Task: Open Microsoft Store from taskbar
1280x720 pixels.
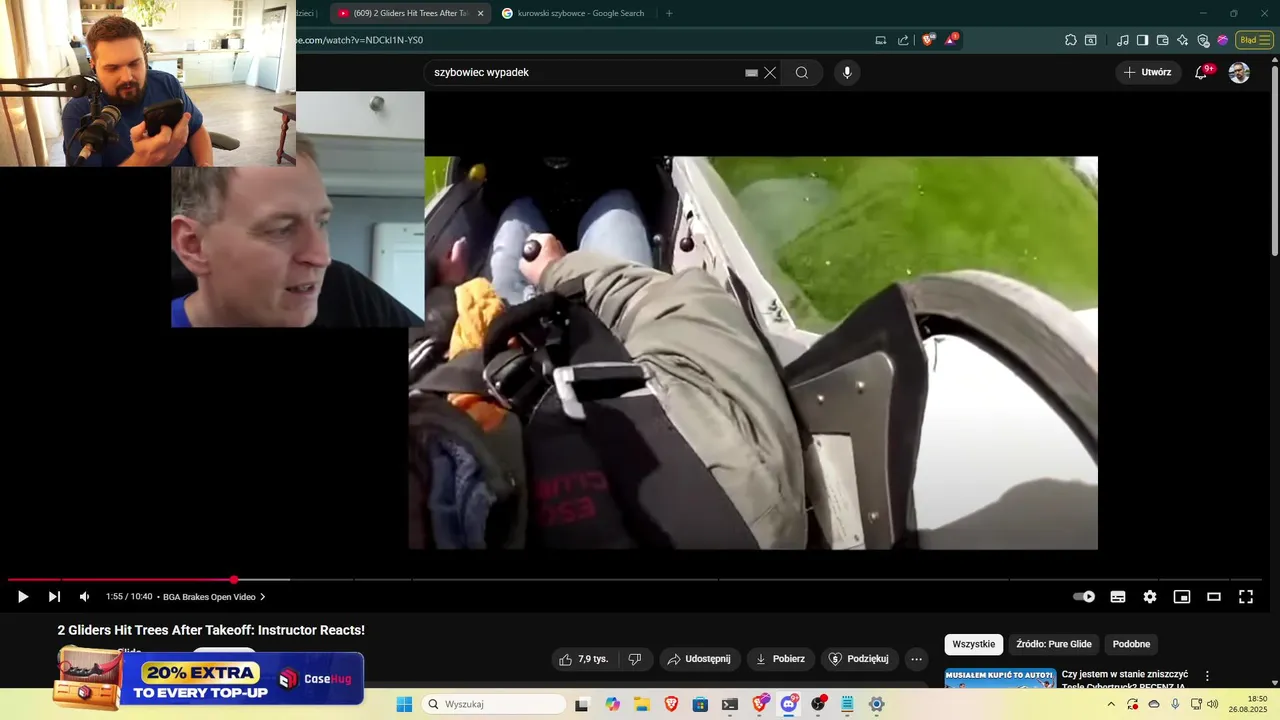Action: point(700,704)
